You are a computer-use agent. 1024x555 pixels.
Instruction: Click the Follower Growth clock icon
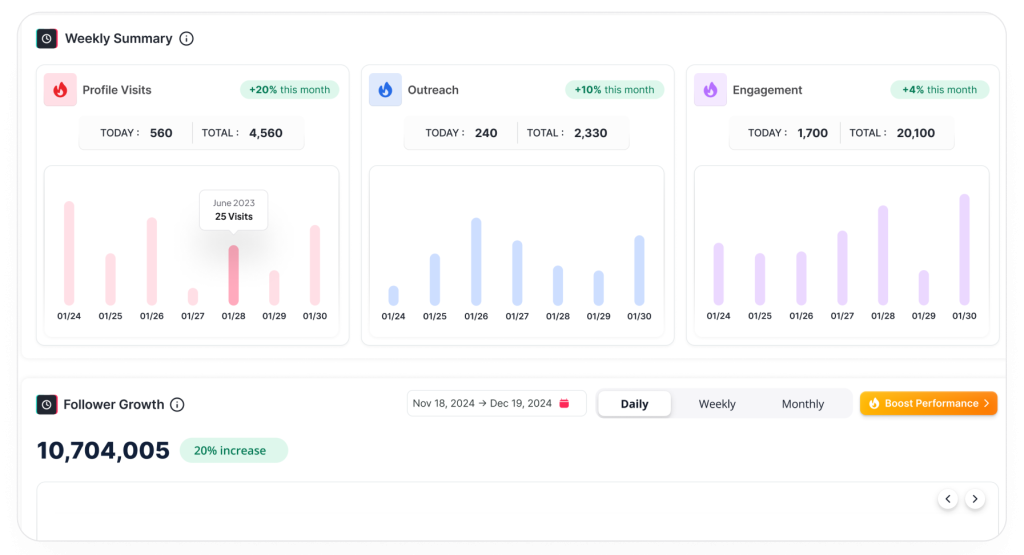click(x=47, y=405)
